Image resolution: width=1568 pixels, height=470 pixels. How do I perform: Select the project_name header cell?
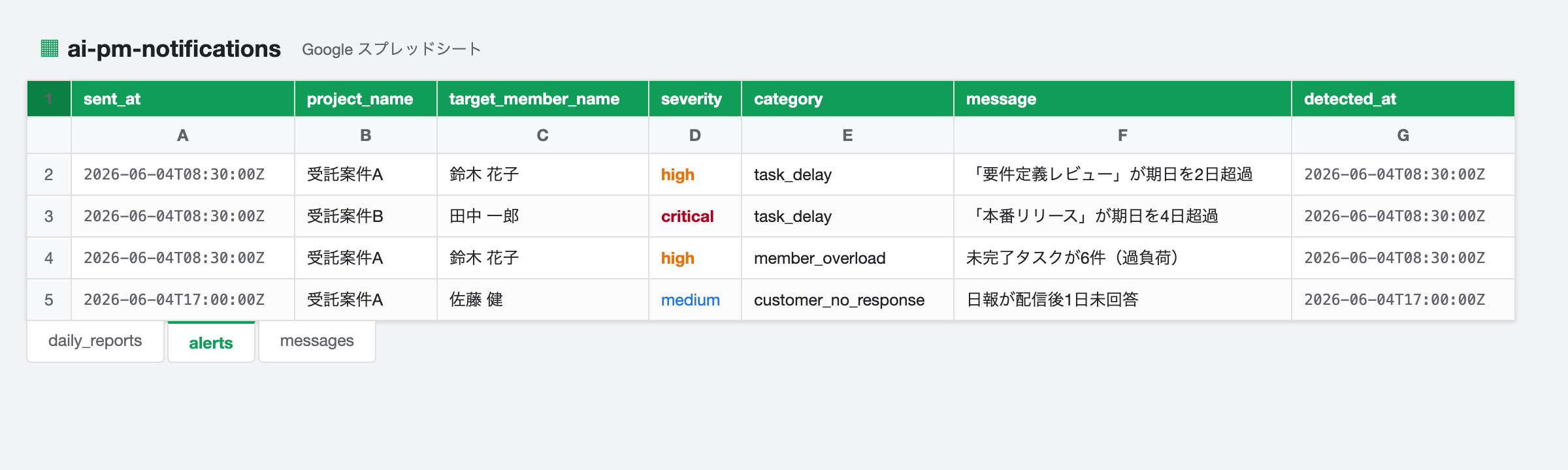(x=366, y=99)
